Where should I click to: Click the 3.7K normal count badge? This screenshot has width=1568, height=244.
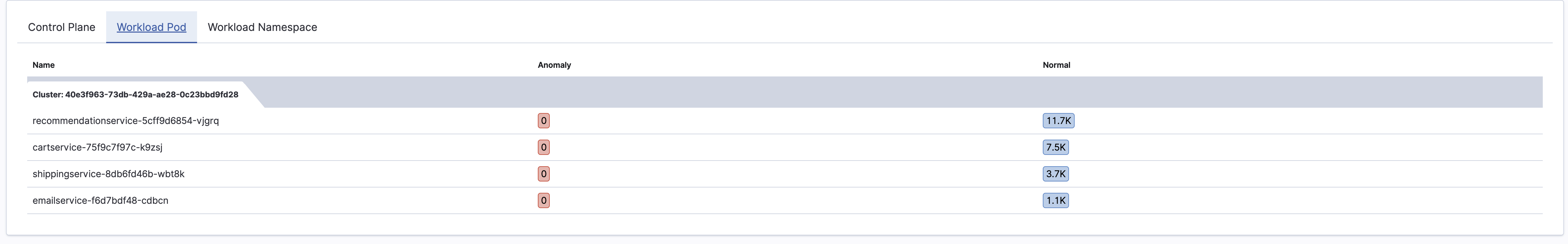coord(1055,174)
